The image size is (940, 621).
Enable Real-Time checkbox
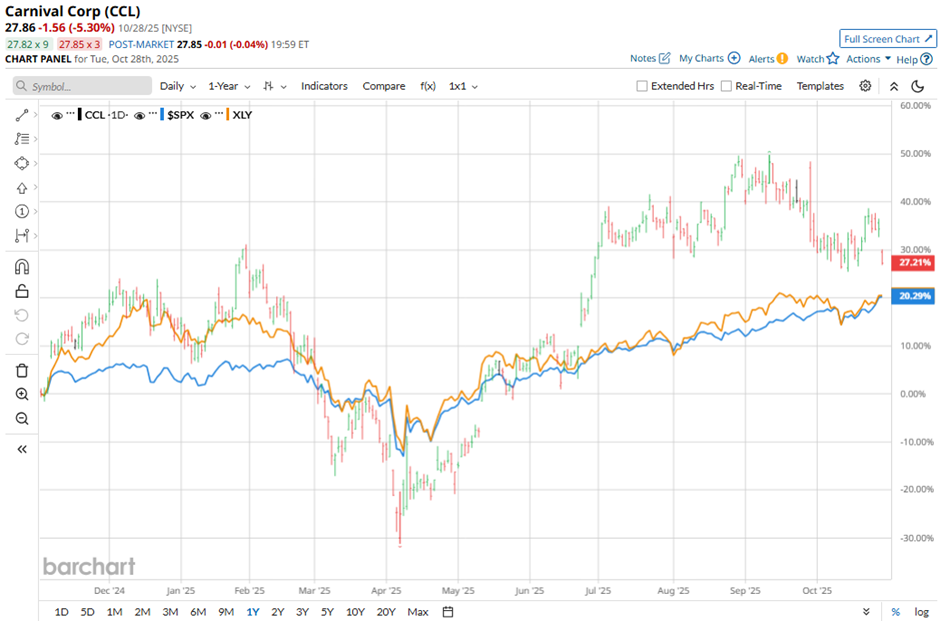point(726,86)
